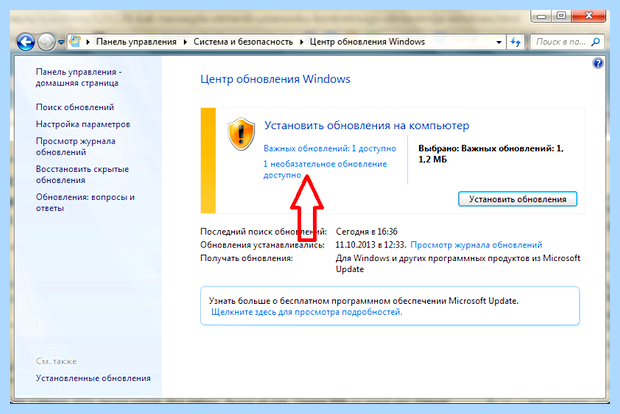The image size is (620, 414).
Task: Click Поиск обновлений in sidebar
Action: click(x=75, y=107)
